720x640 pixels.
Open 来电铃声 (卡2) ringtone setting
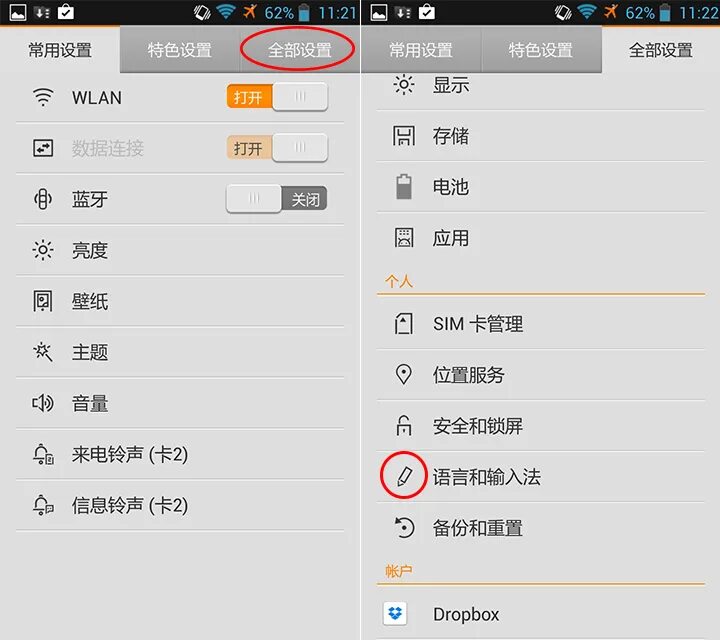180,455
